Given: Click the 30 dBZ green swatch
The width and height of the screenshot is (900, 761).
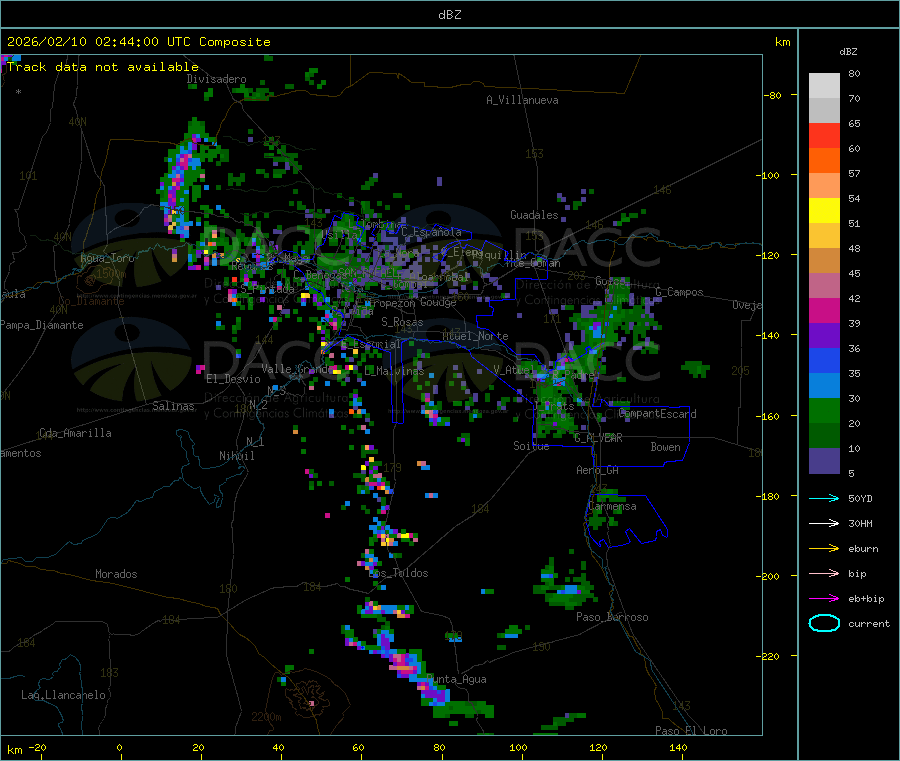Looking at the screenshot, I should (824, 411).
